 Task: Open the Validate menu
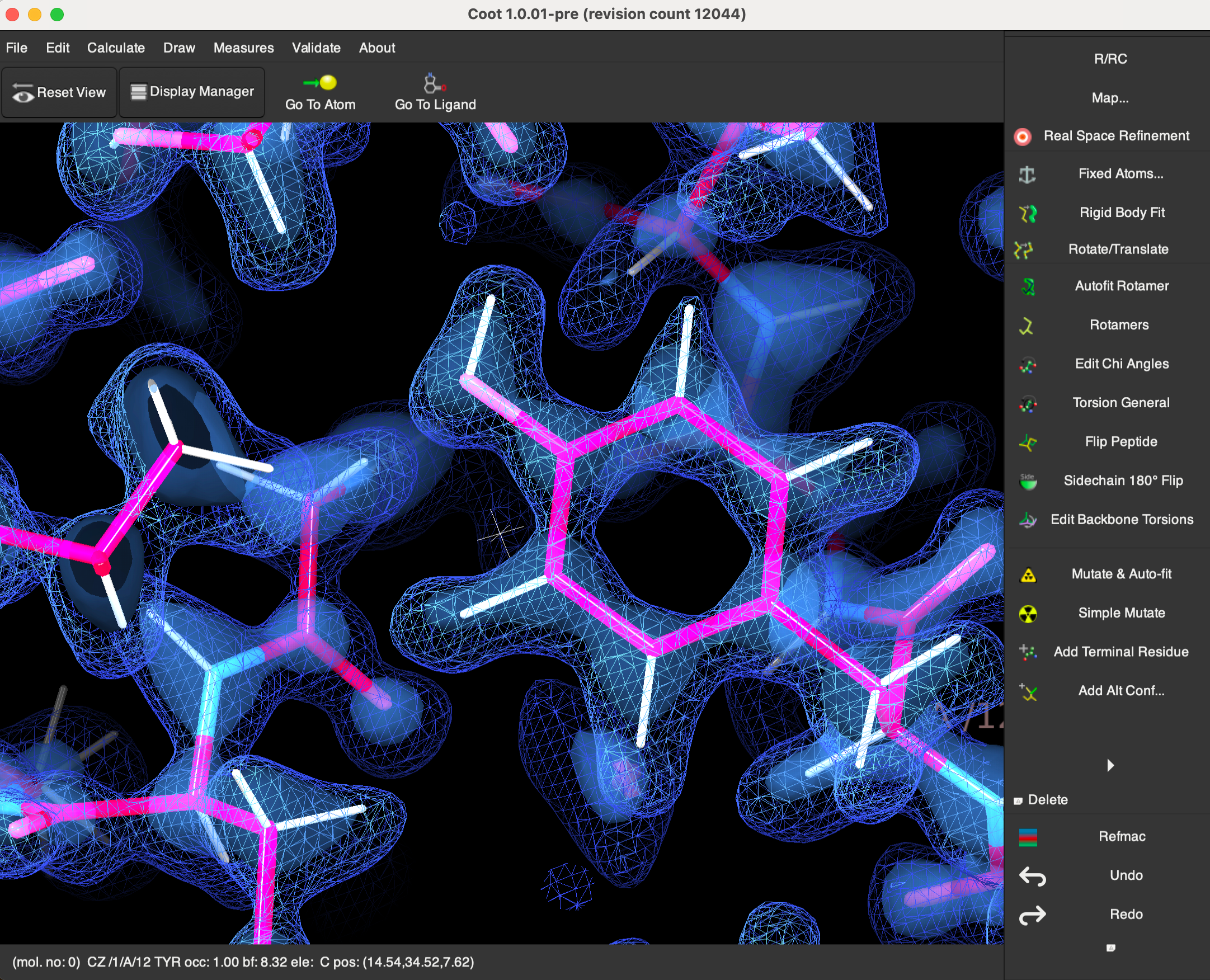pos(316,48)
